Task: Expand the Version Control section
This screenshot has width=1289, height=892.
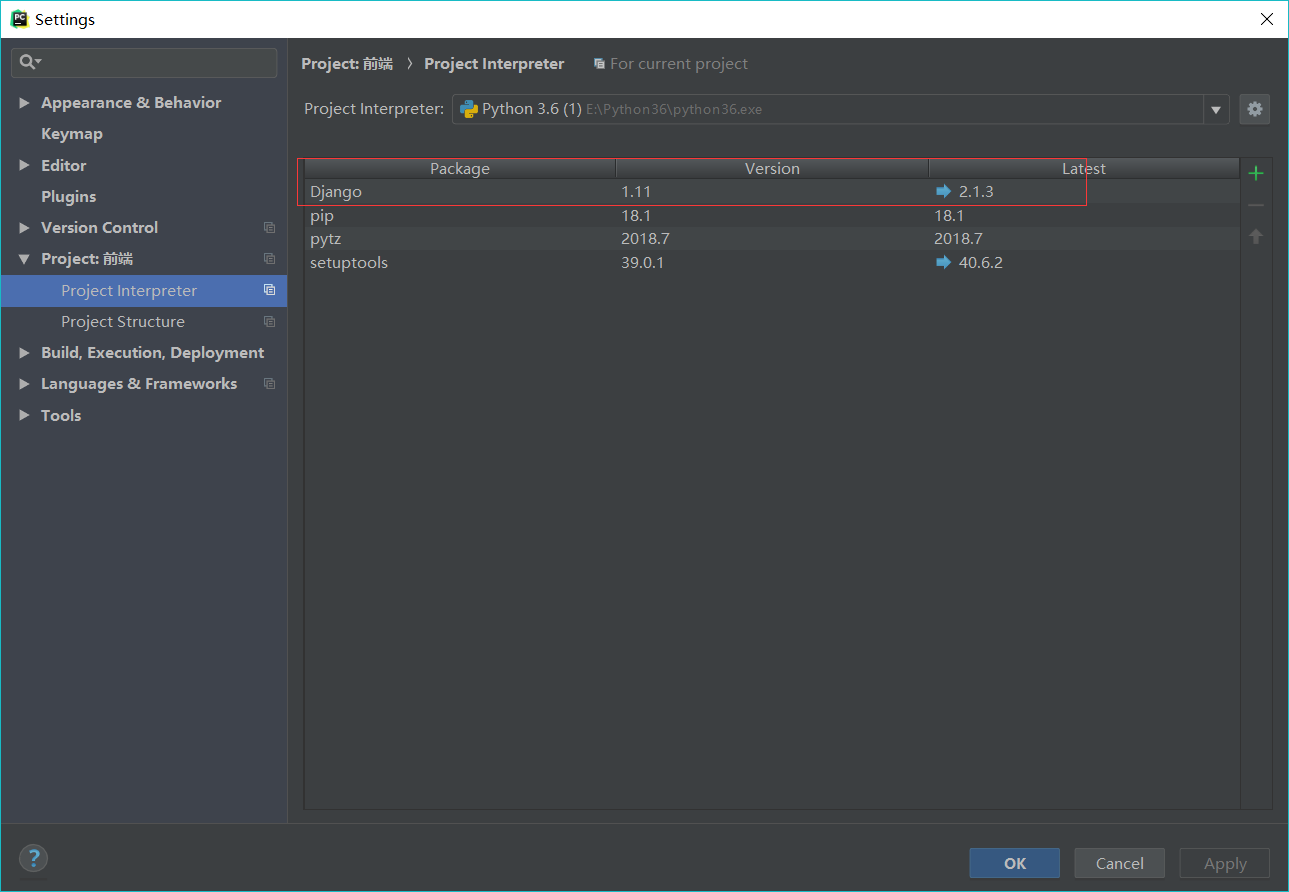Action: click(24, 228)
